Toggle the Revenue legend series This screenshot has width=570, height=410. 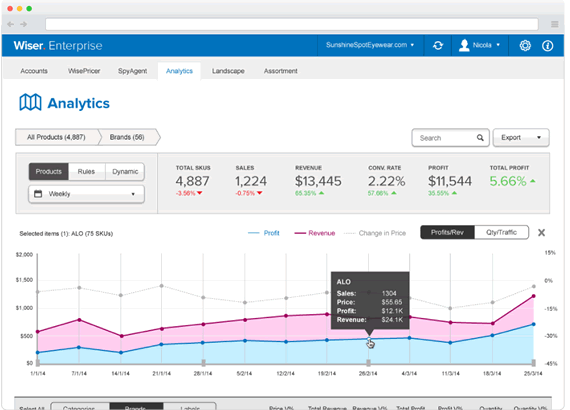[x=315, y=233]
